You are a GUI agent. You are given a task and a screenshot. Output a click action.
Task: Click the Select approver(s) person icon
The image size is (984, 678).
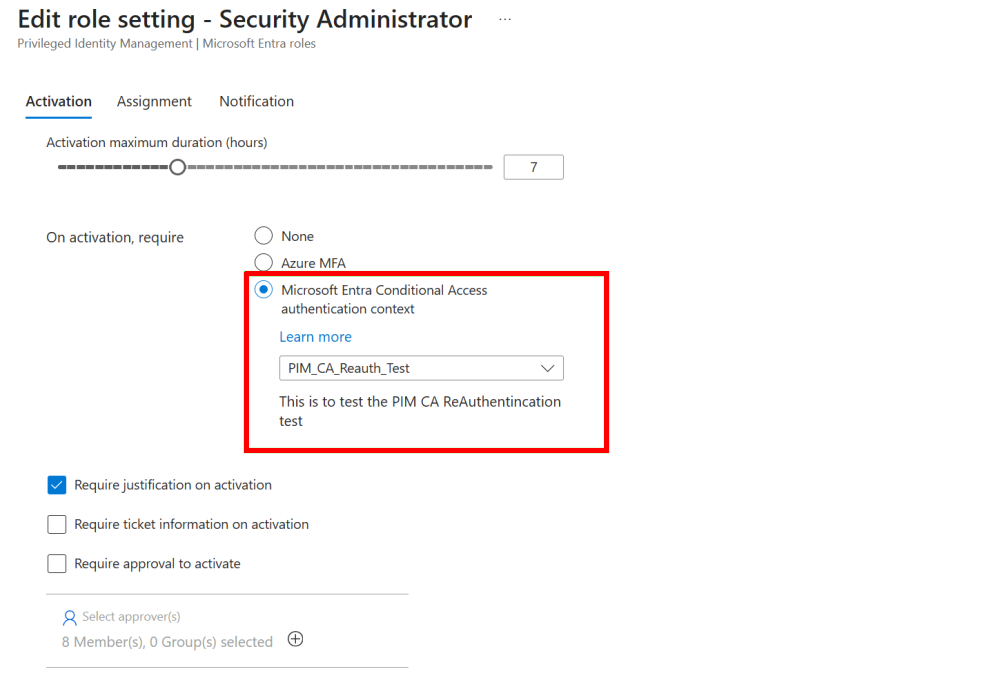[69, 617]
